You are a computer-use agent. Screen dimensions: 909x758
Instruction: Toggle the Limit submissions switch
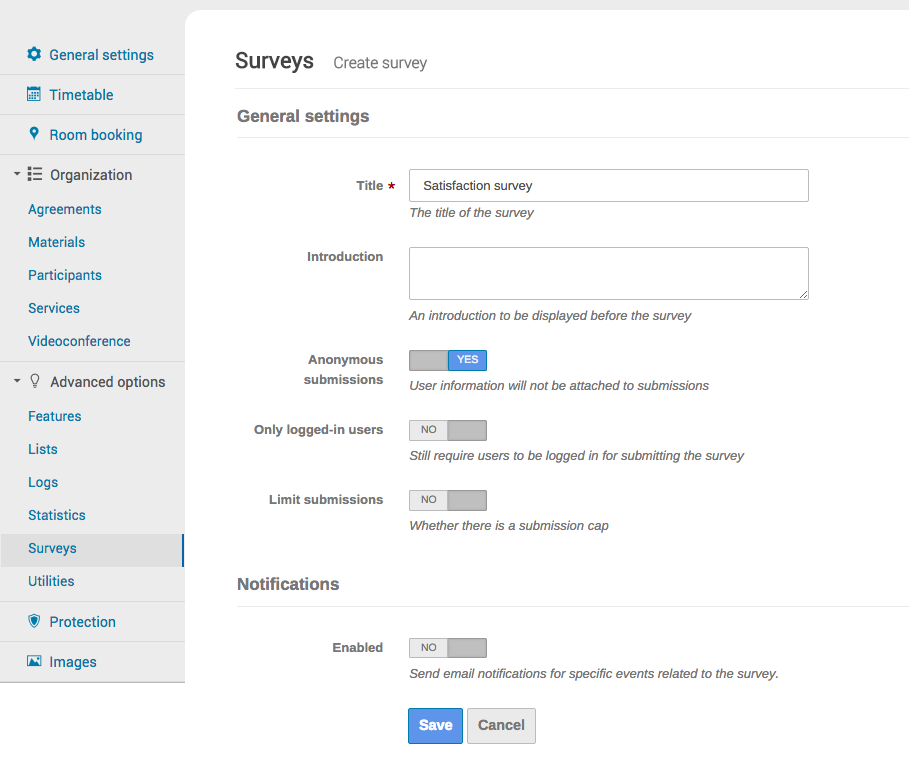pos(448,500)
